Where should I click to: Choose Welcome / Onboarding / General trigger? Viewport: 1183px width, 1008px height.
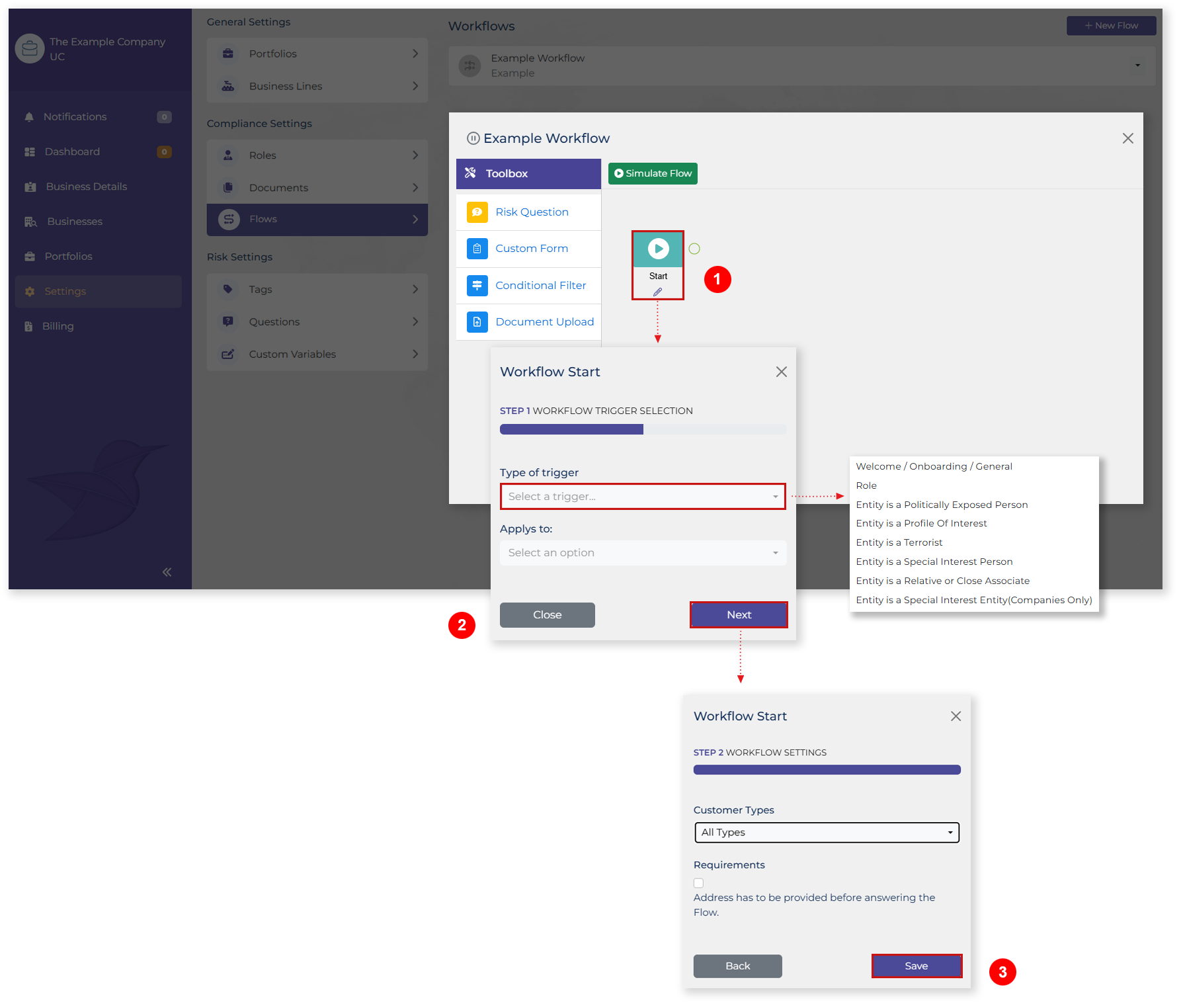[x=934, y=467]
